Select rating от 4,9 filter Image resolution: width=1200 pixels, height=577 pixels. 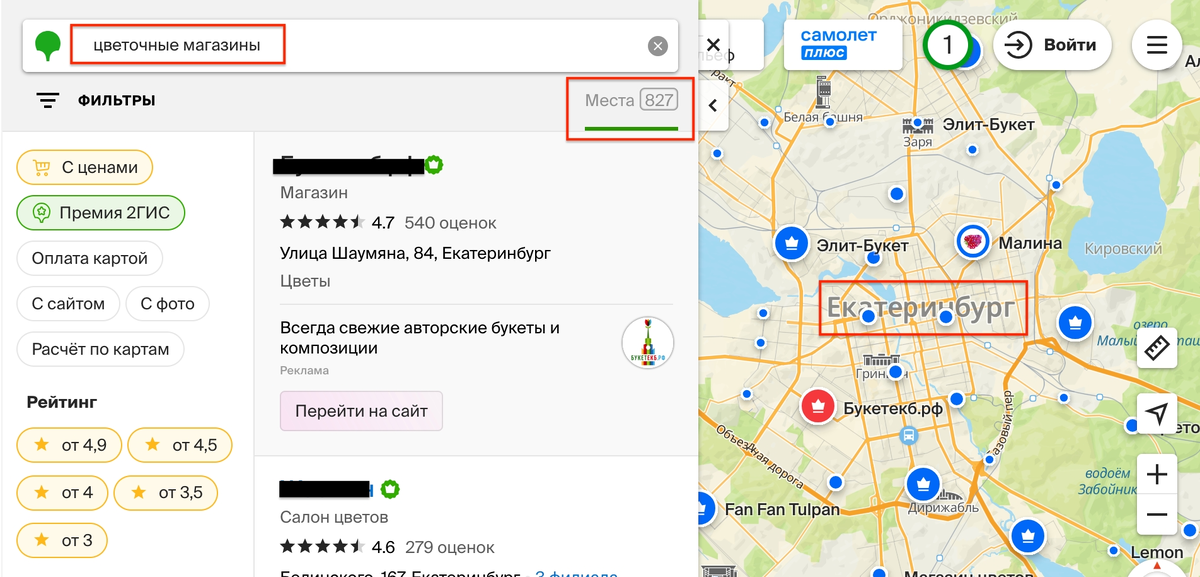tap(69, 445)
